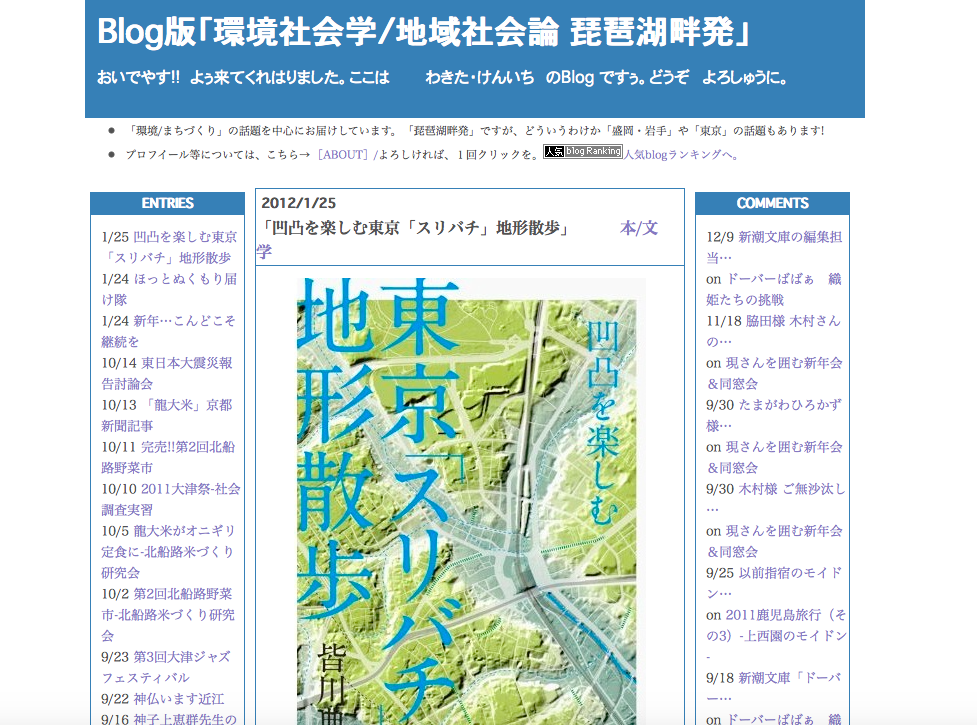Open entry 9/23 第3回大津ジャズフェスティバル
977x725 pixels.
pyautogui.click(x=166, y=667)
